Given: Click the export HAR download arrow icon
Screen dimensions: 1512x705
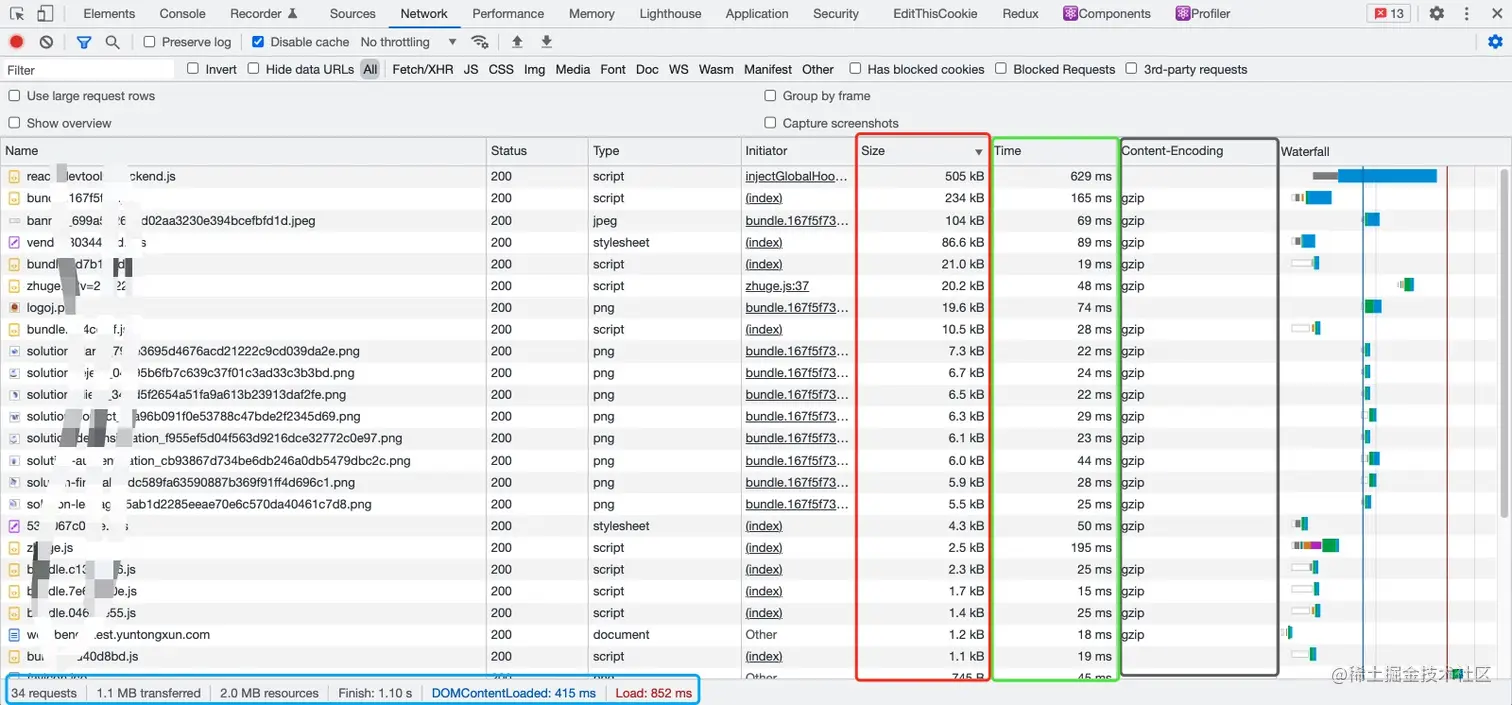Looking at the screenshot, I should [x=546, y=42].
